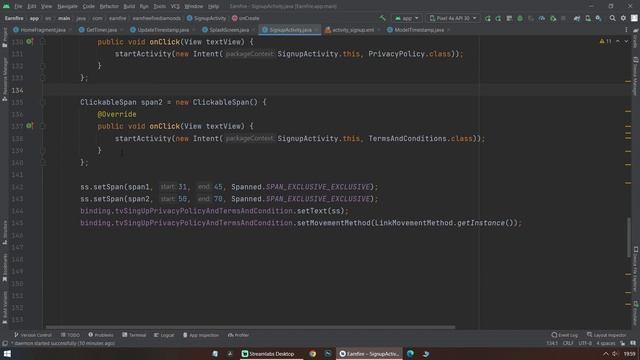Click the override gutter icon on line 137
Screen dimensions: 640x360
point(29,126)
